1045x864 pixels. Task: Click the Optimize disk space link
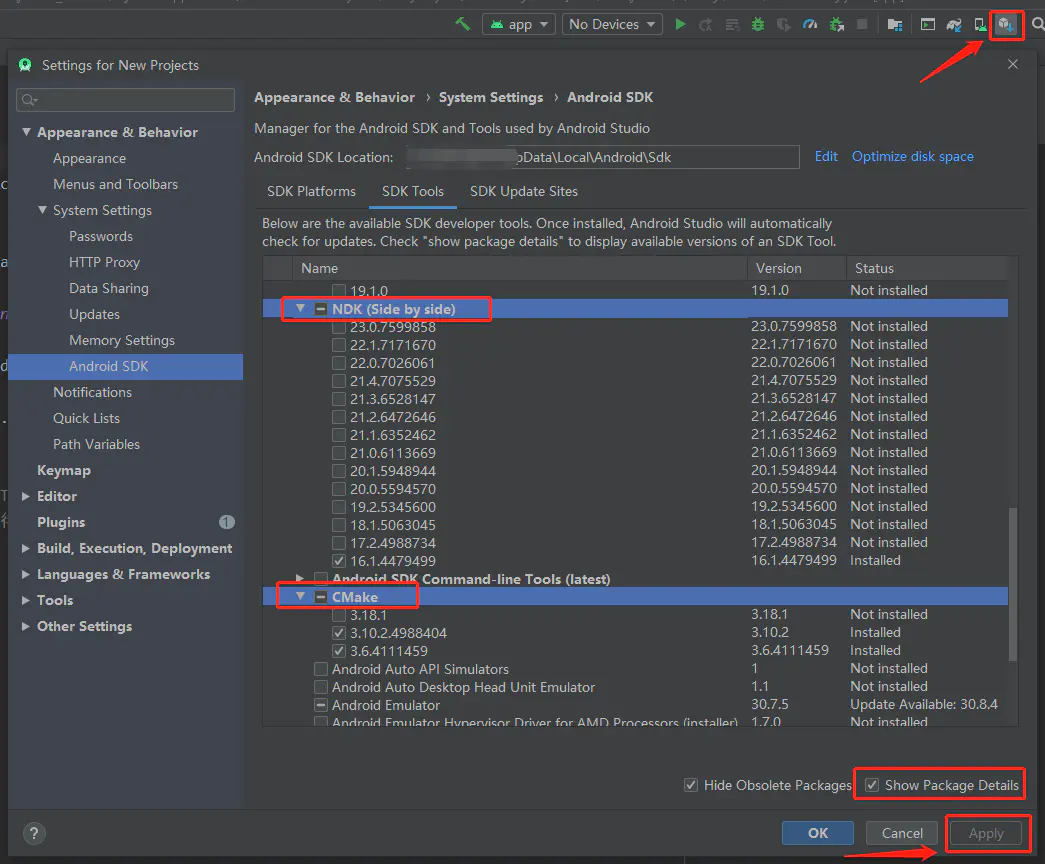[912, 157]
